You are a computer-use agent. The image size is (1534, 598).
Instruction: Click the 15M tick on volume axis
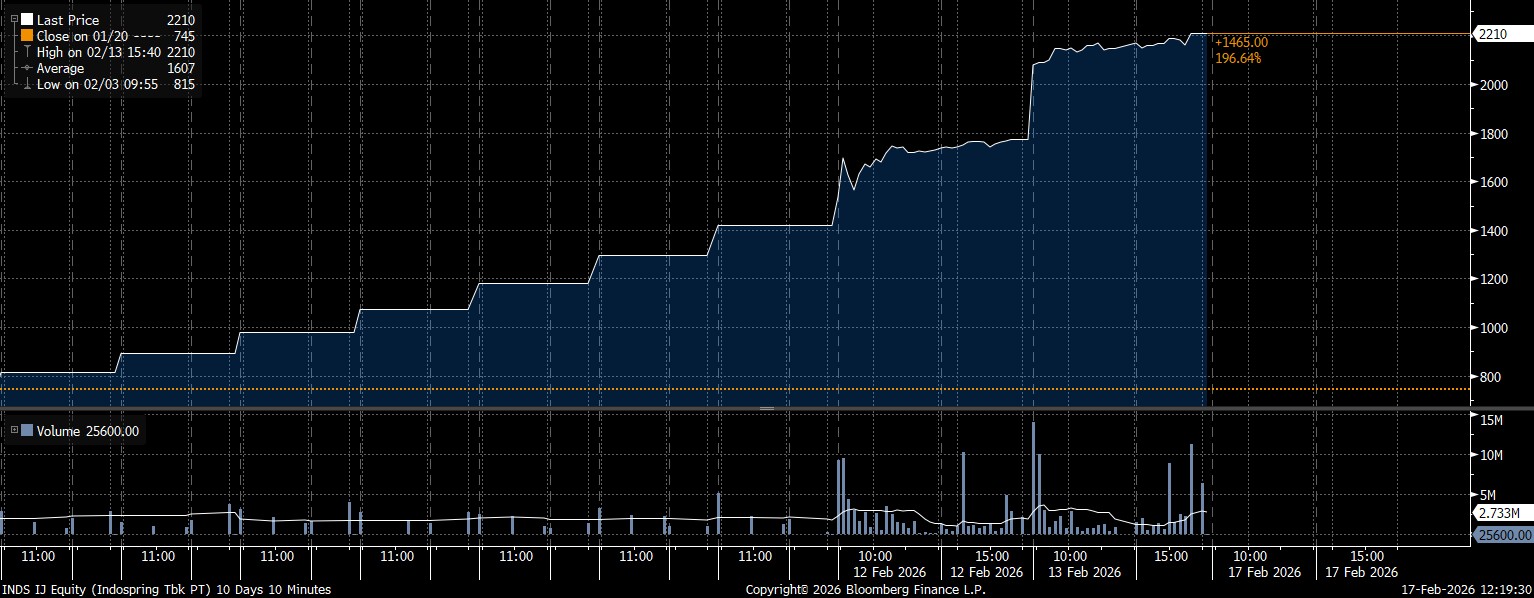tap(1491, 420)
